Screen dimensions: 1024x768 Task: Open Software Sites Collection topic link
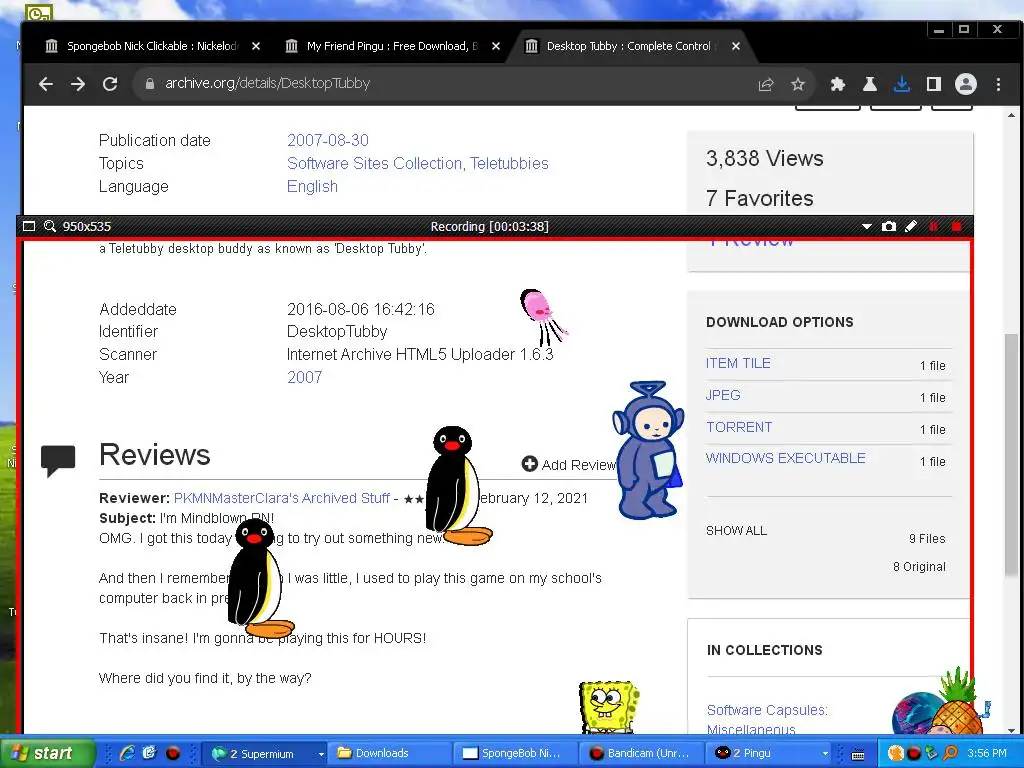point(375,163)
